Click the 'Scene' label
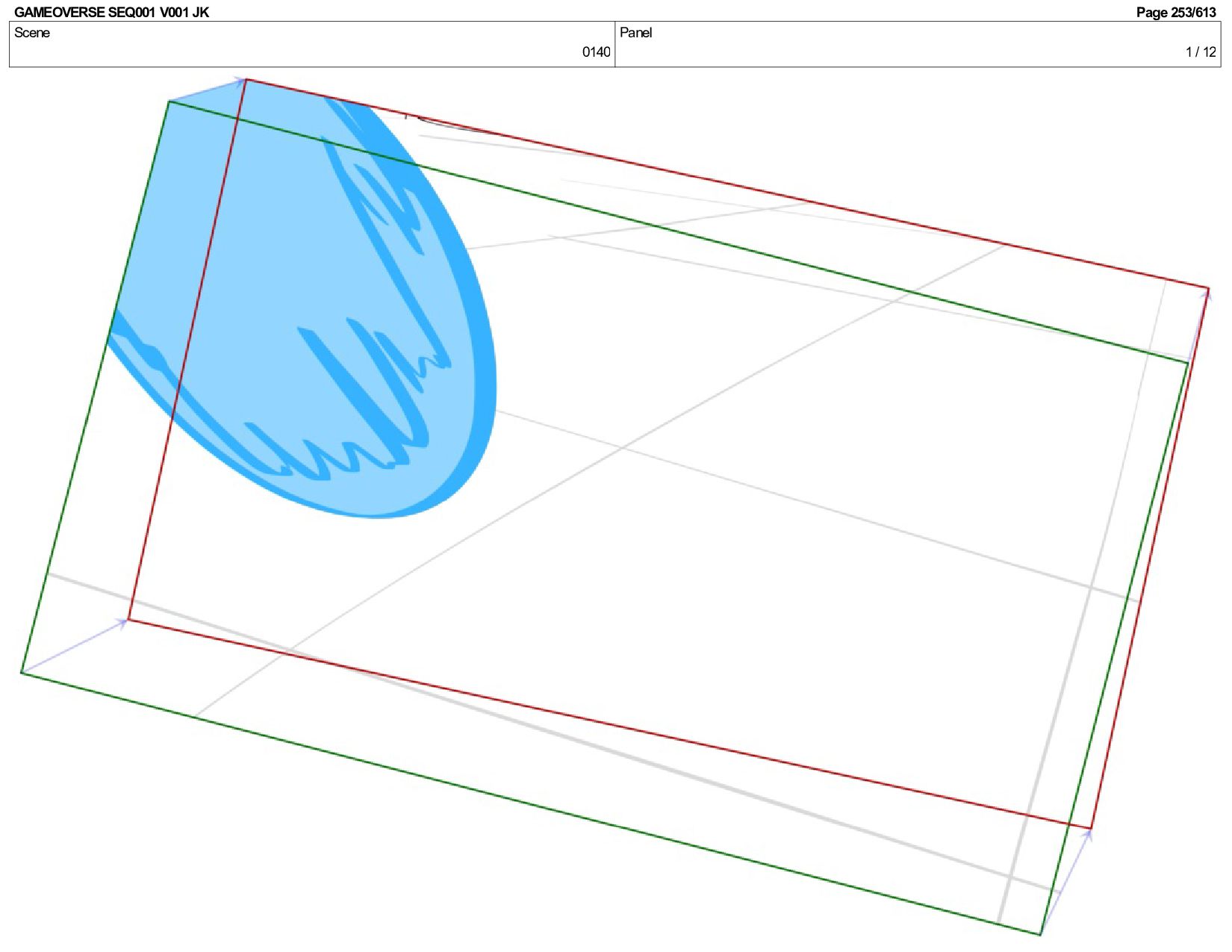This screenshot has width=1232, height=952. (x=32, y=32)
